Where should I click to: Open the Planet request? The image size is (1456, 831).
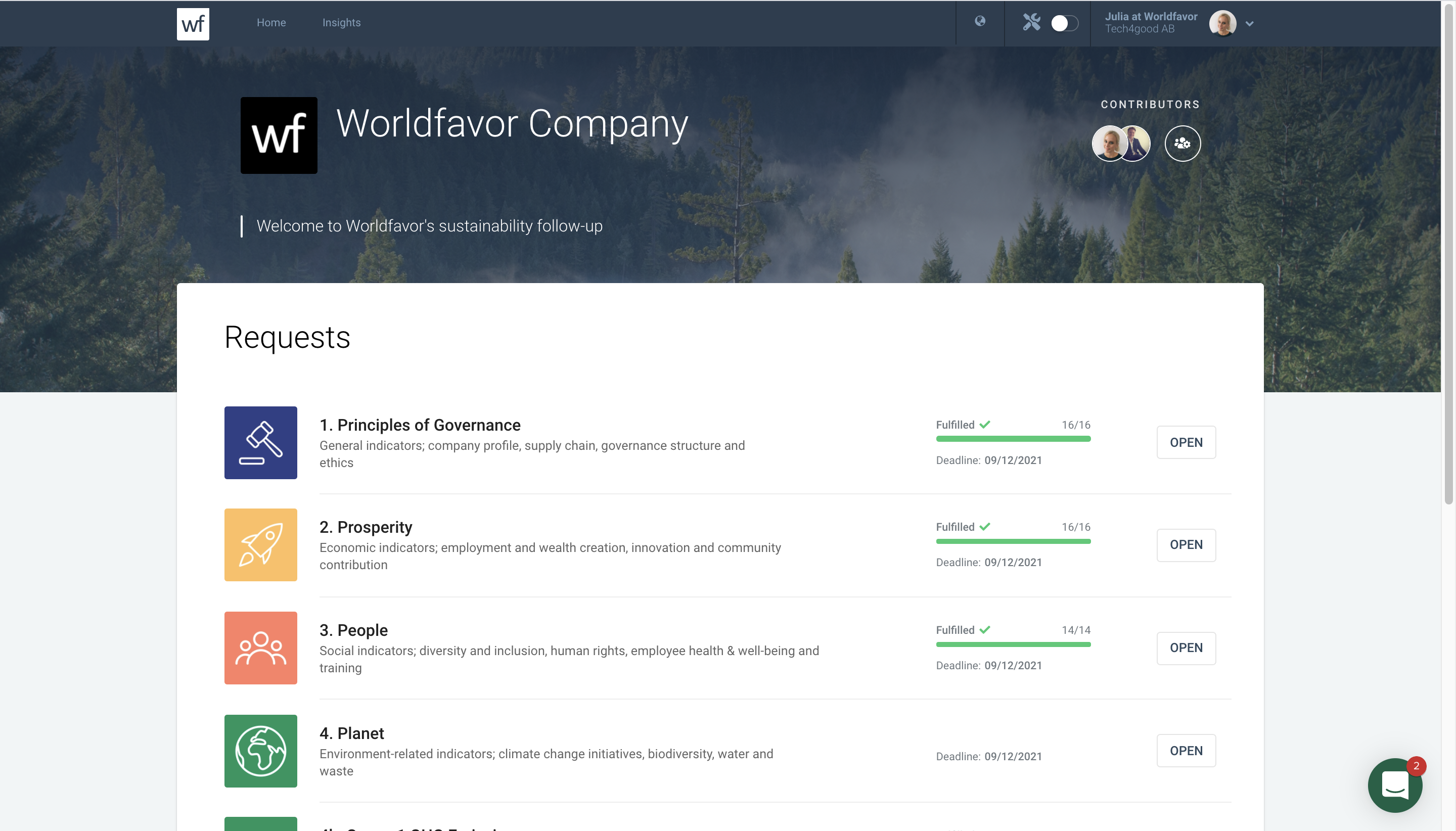(1186, 751)
